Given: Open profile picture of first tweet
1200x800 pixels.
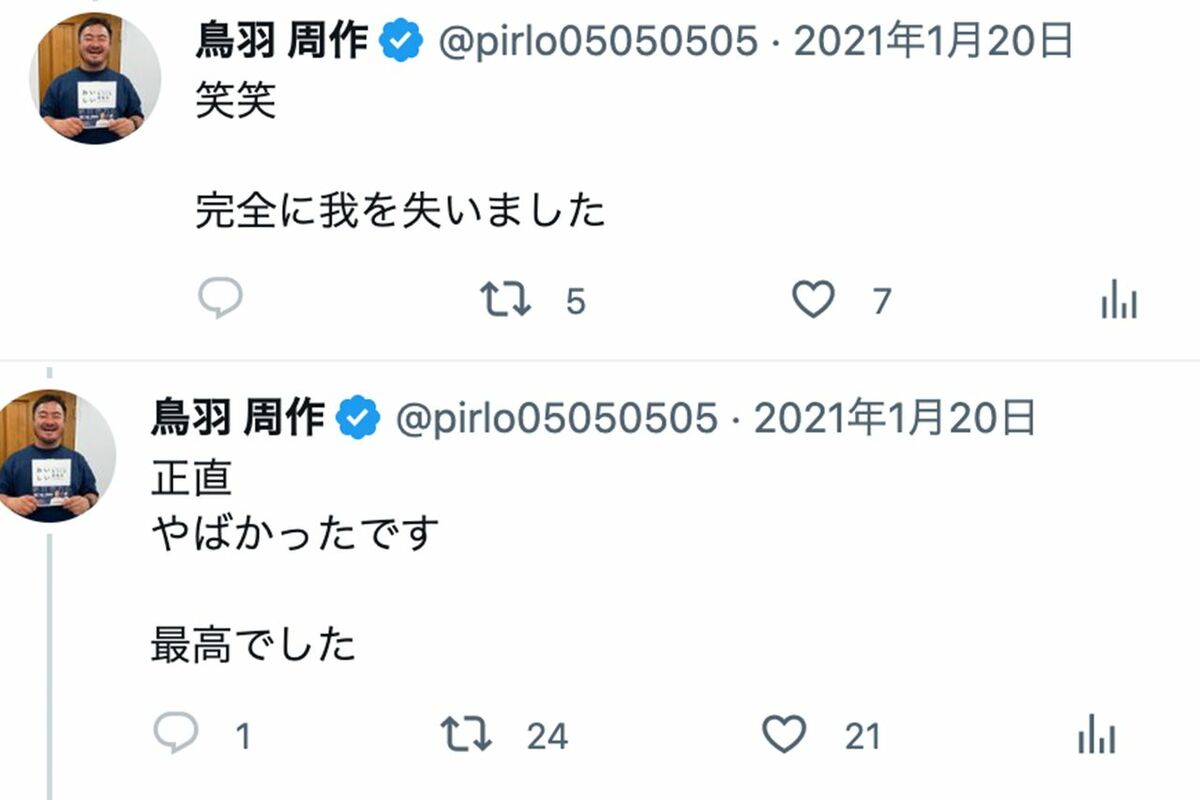Looking at the screenshot, I should [x=95, y=78].
